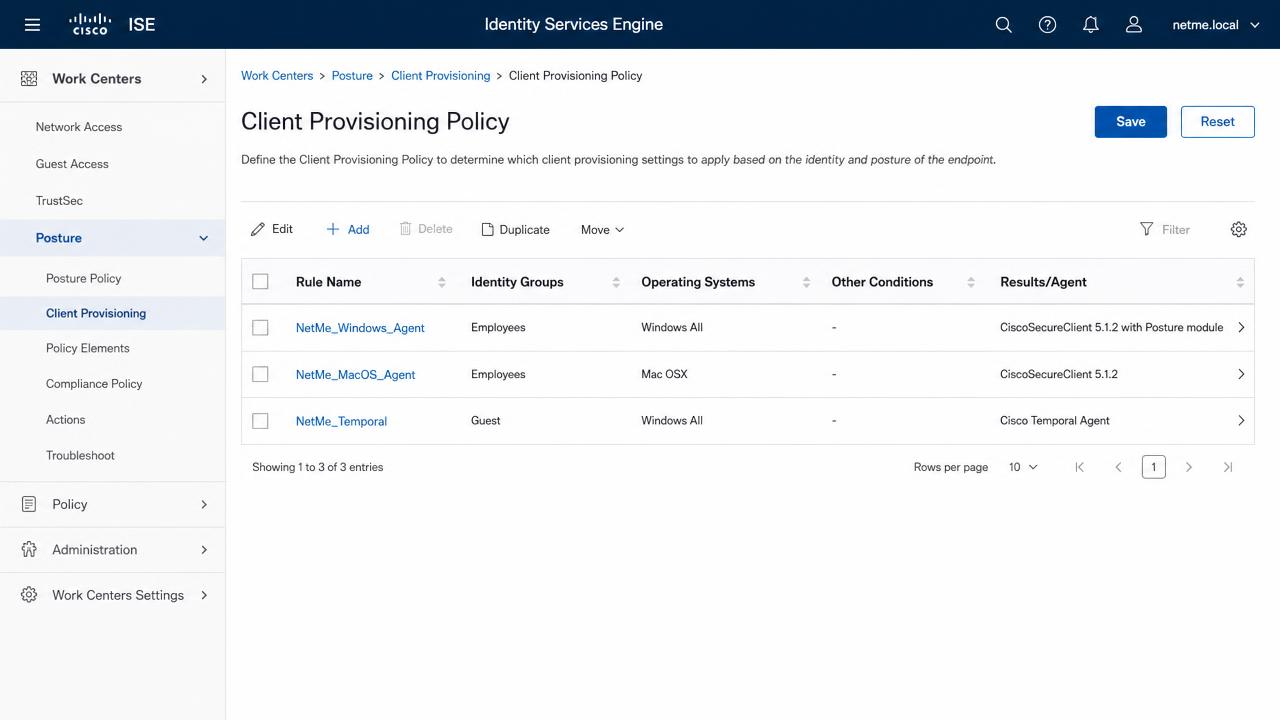
Task: Open the user profile icon
Action: pos(1134,25)
